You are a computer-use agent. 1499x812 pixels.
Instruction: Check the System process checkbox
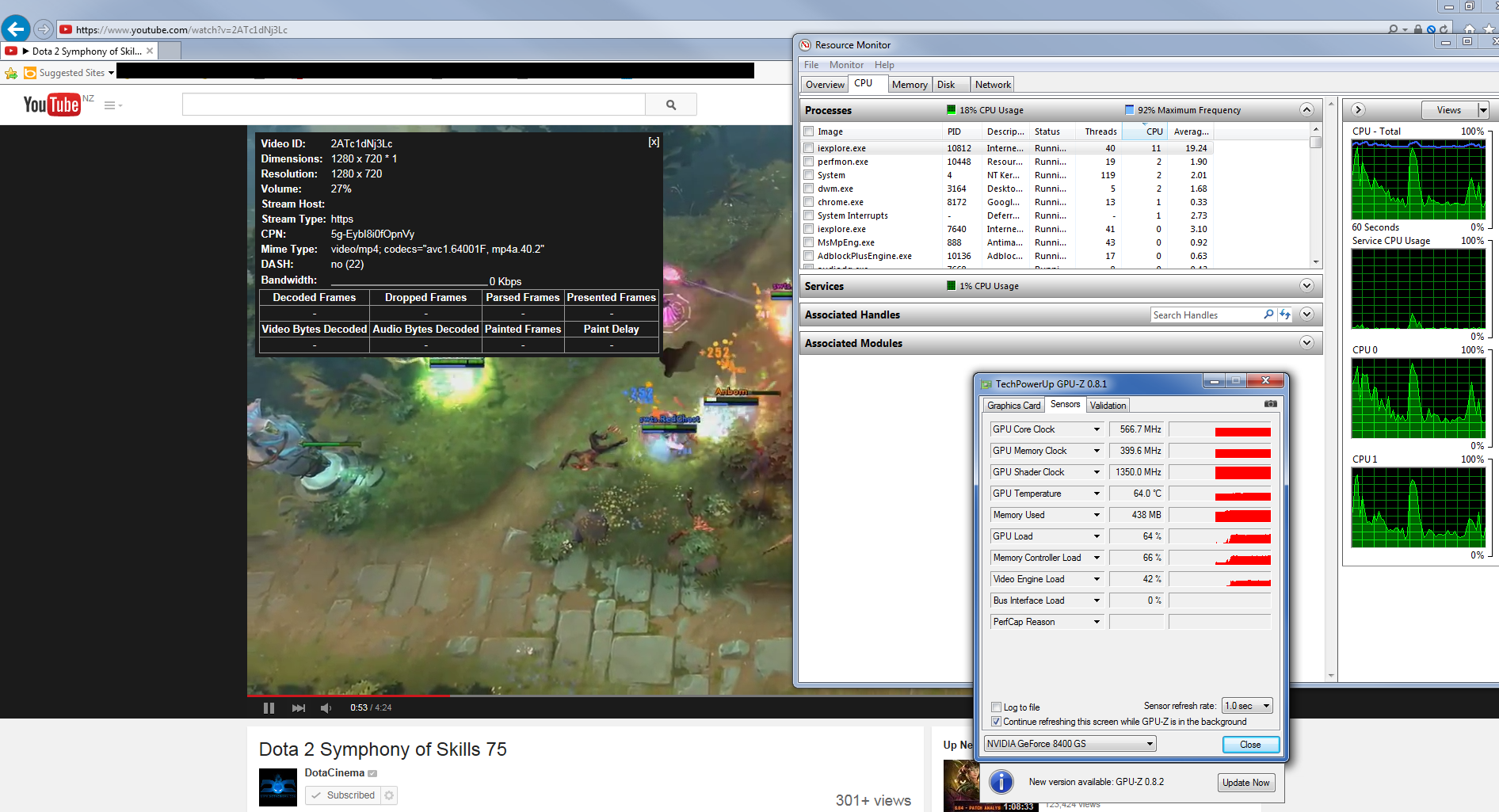[809, 175]
